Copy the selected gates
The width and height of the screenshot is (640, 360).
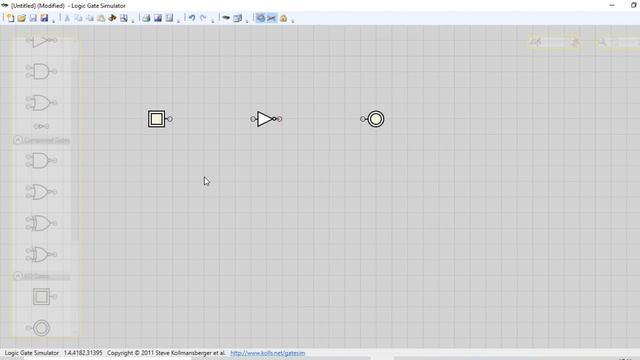[78, 18]
